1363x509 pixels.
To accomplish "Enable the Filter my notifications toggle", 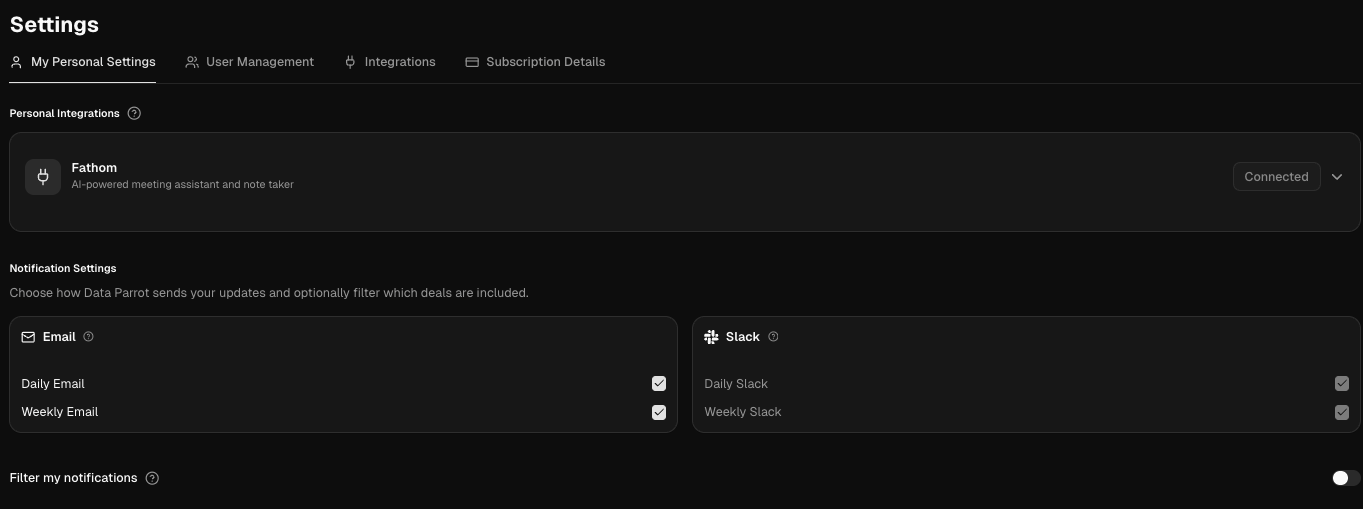I will 1346,478.
